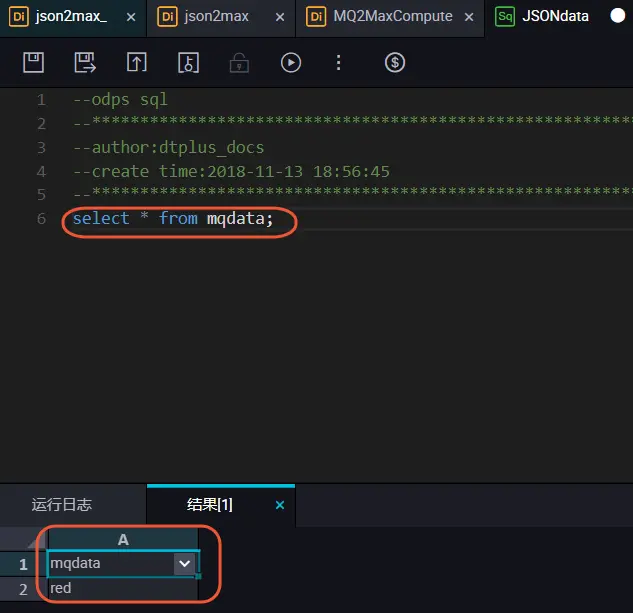
Task: Click line number 6 in gutter
Action: [x=41, y=218]
